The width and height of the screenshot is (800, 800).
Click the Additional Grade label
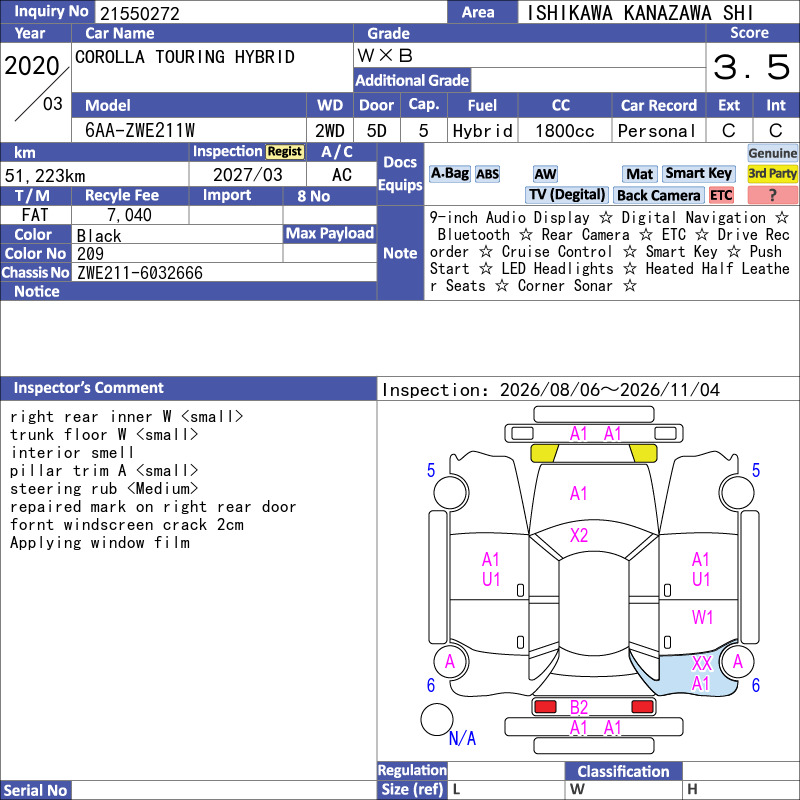coord(412,80)
